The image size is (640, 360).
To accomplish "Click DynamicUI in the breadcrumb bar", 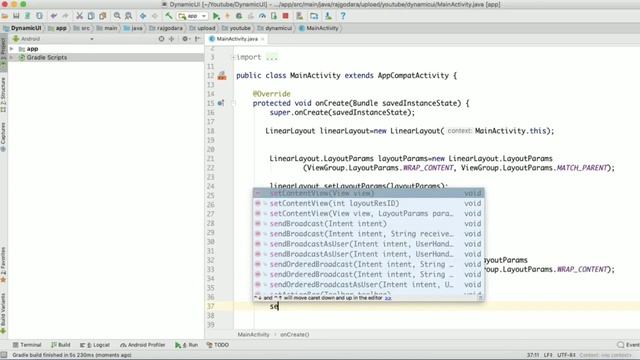I will click(x=22, y=28).
